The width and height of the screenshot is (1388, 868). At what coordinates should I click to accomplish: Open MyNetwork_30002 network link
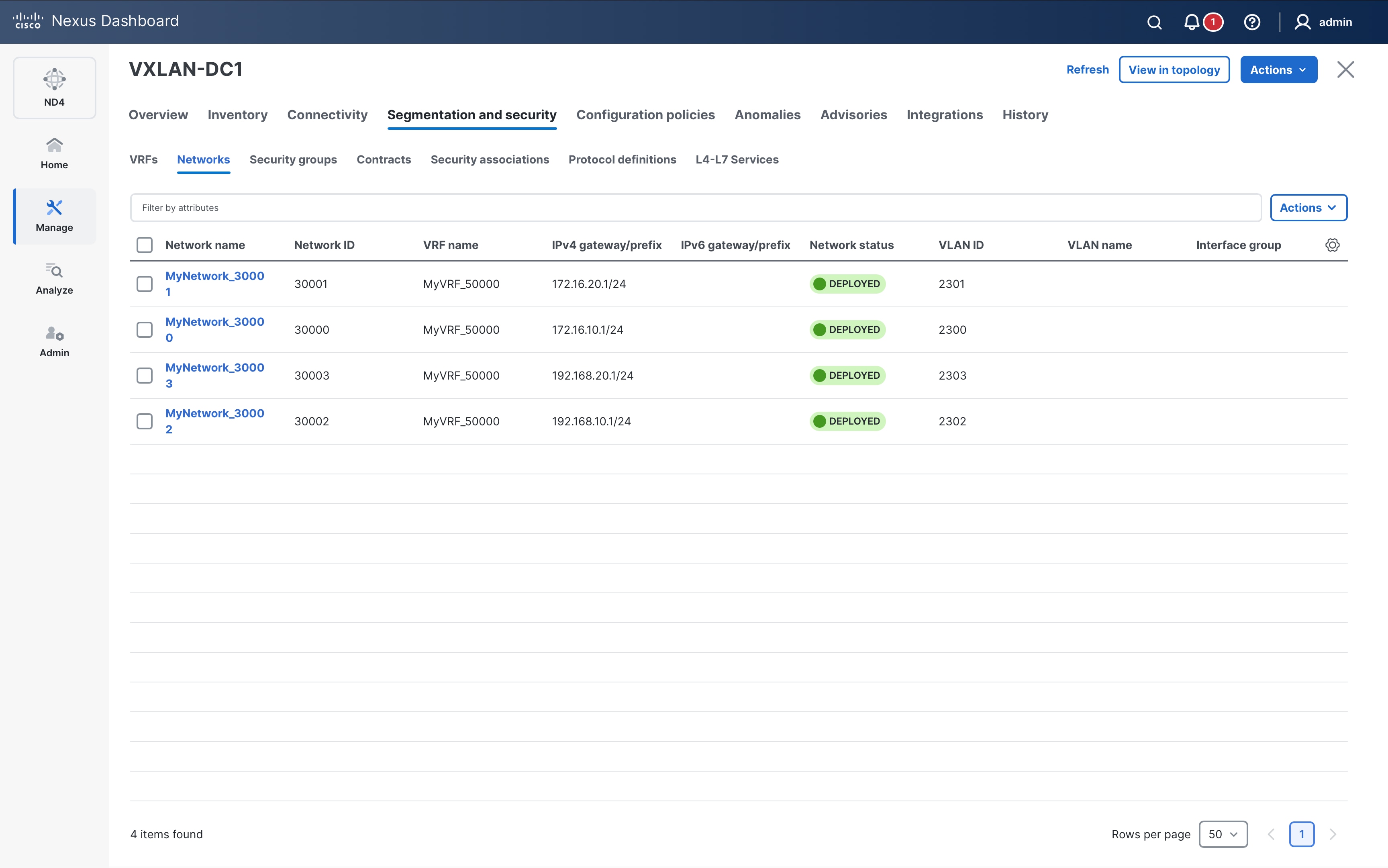(x=215, y=421)
